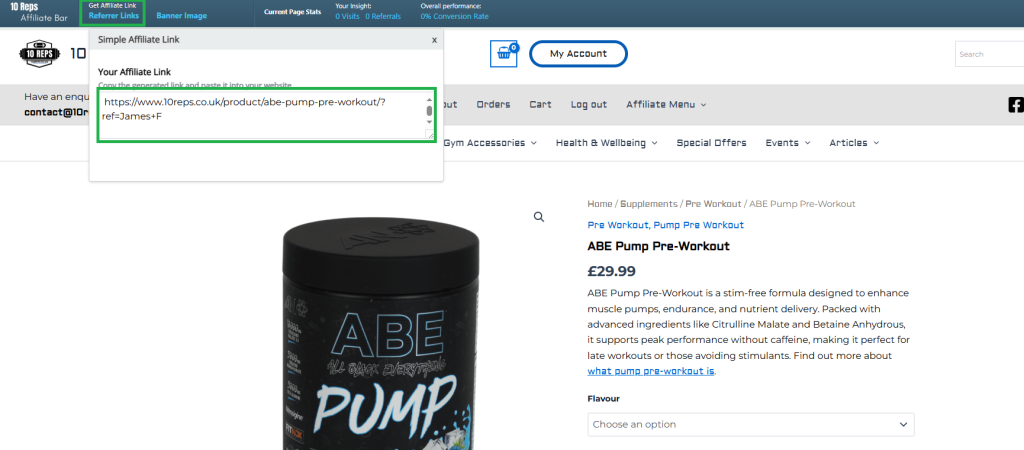1024x450 pixels.
Task: Click the My Account button
Action: [x=578, y=54]
